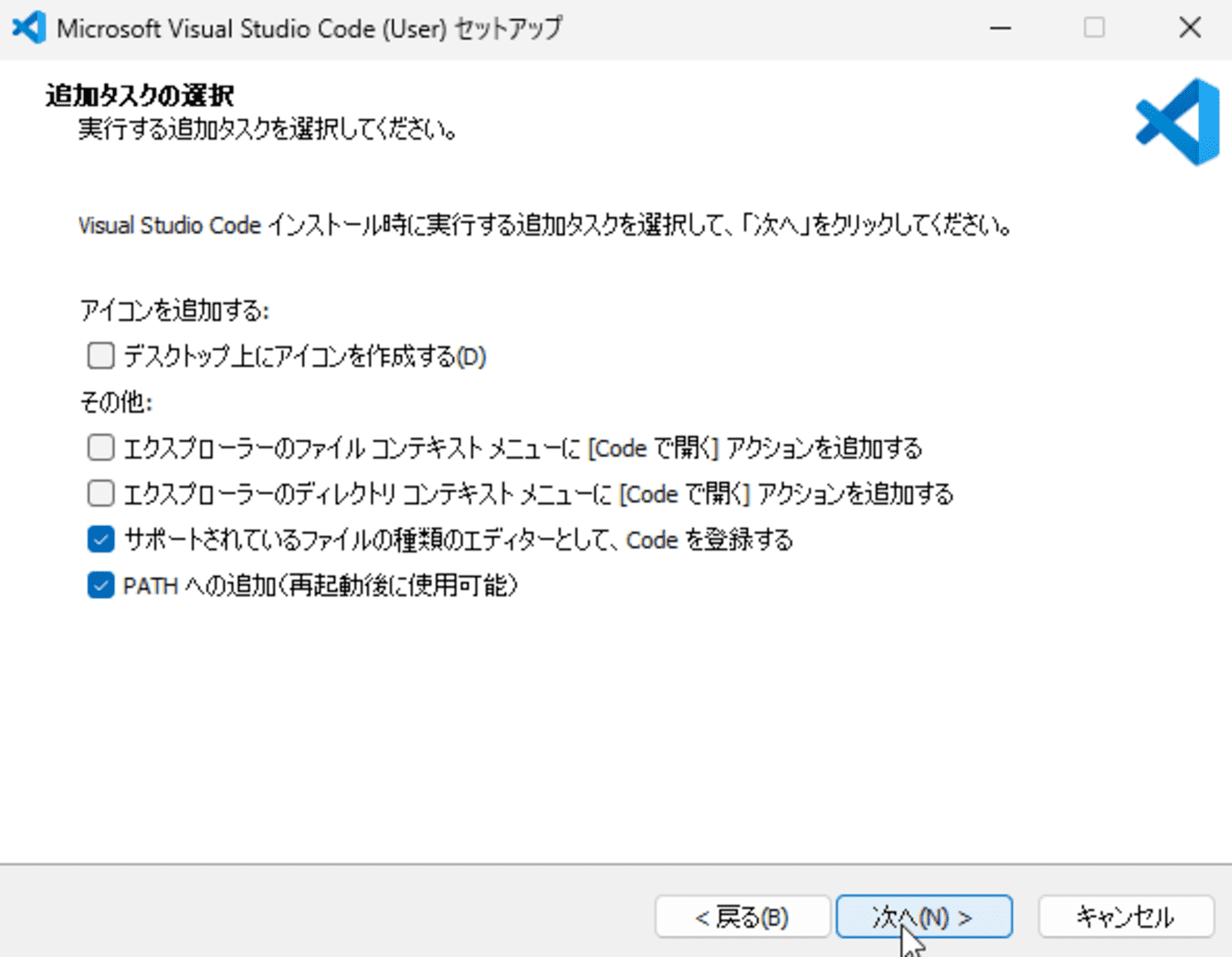Click the large VS Code logo in header
Image resolution: width=1232 pixels, height=957 pixels.
coord(1177,121)
